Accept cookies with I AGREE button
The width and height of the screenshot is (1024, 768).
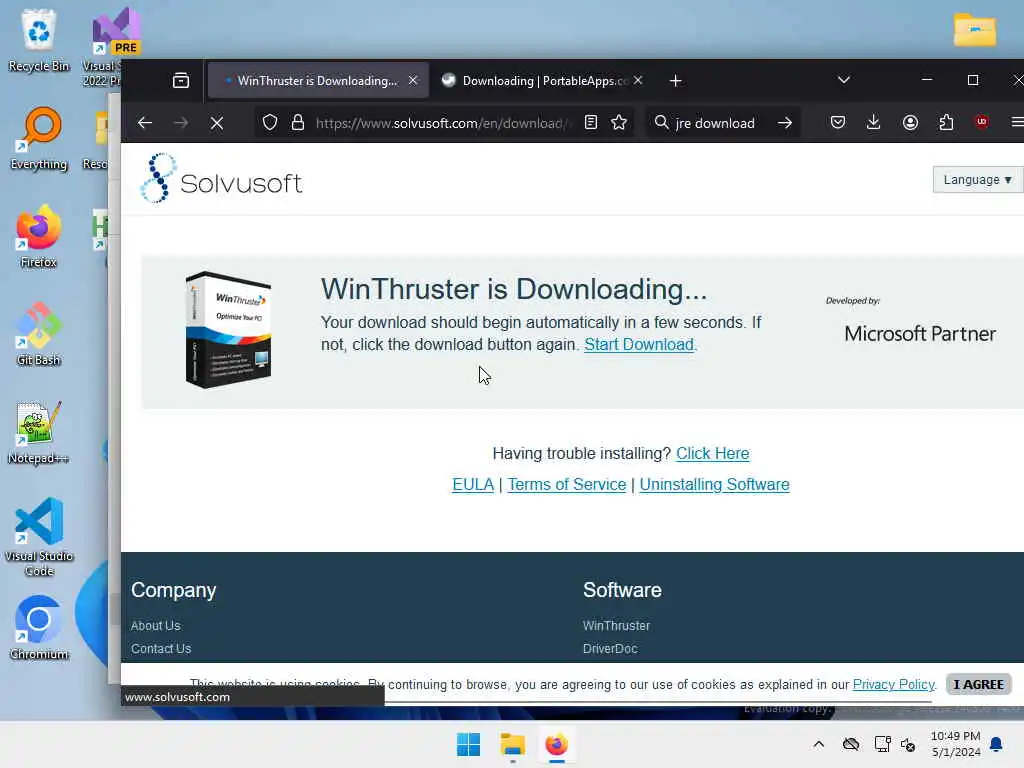[978, 684]
